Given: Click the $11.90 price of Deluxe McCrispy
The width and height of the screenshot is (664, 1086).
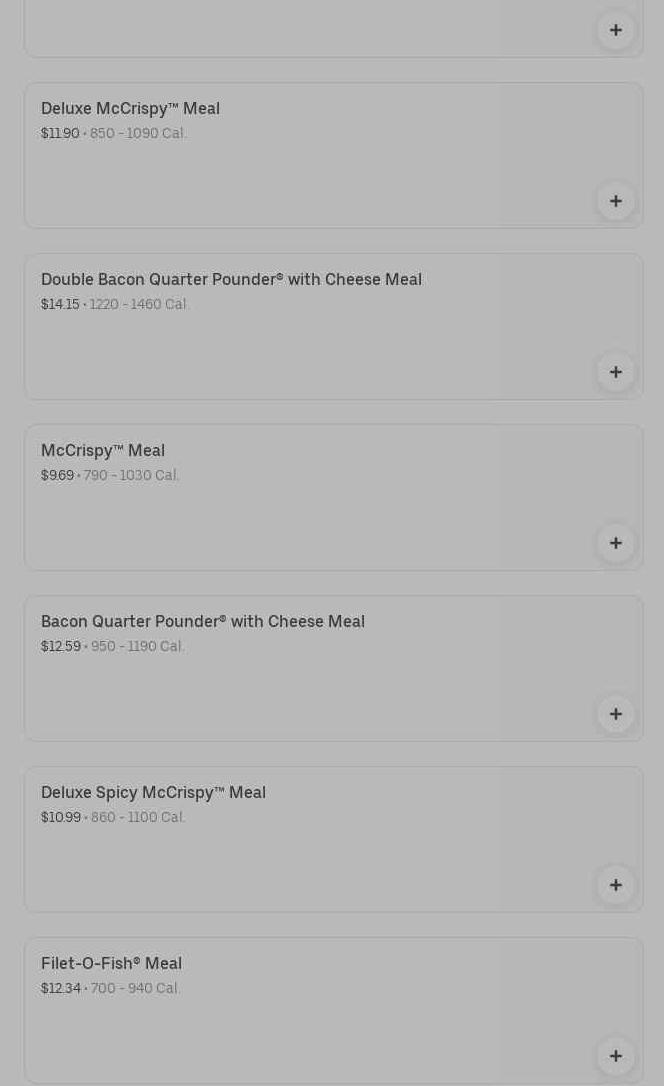Looking at the screenshot, I should coord(60,133).
